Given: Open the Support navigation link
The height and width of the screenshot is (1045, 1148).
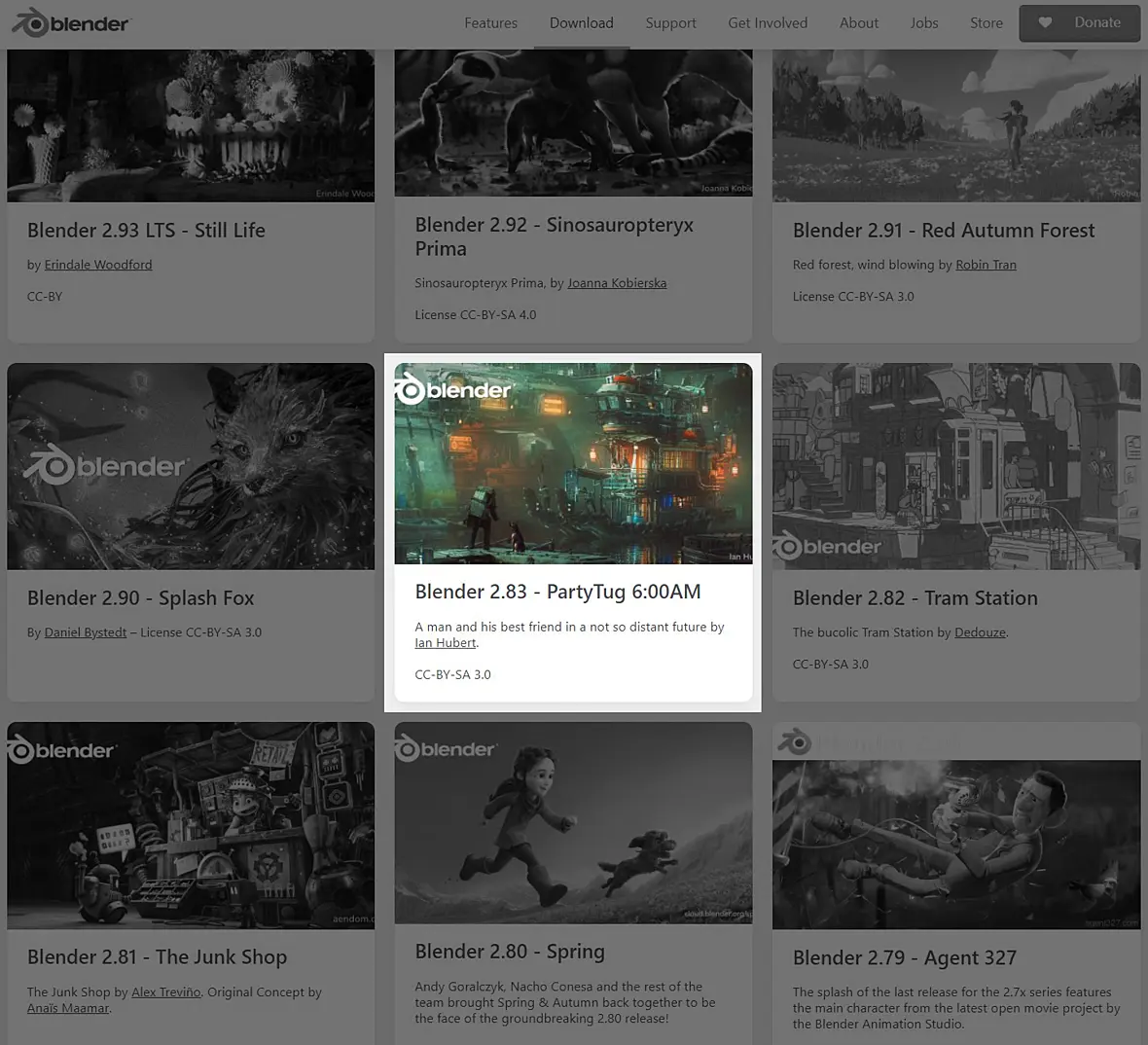Looking at the screenshot, I should pyautogui.click(x=670, y=22).
